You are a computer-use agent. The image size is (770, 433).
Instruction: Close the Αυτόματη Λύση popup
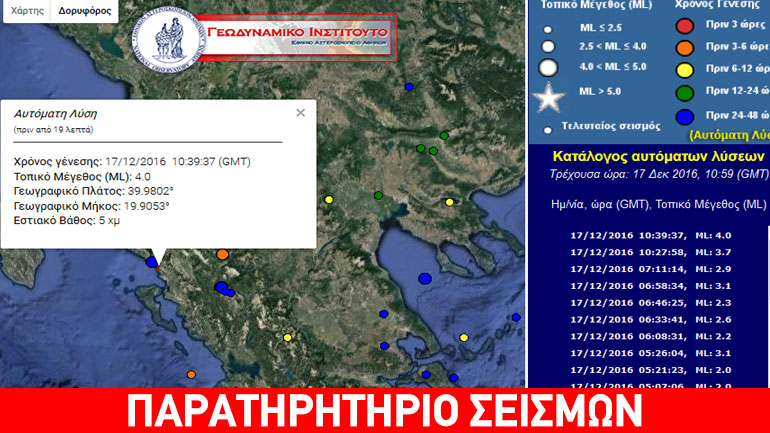tap(301, 113)
